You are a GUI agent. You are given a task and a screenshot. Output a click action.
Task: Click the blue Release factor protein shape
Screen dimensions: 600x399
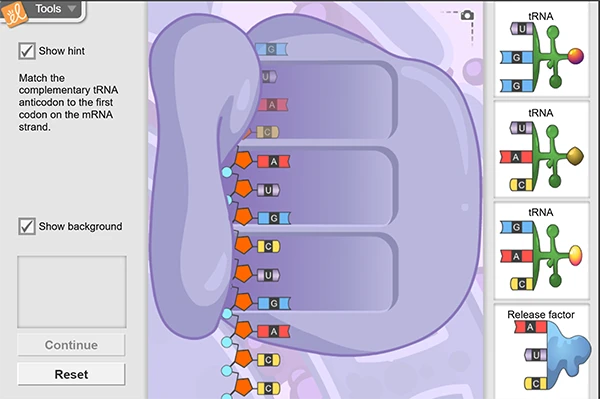pyautogui.click(x=567, y=353)
